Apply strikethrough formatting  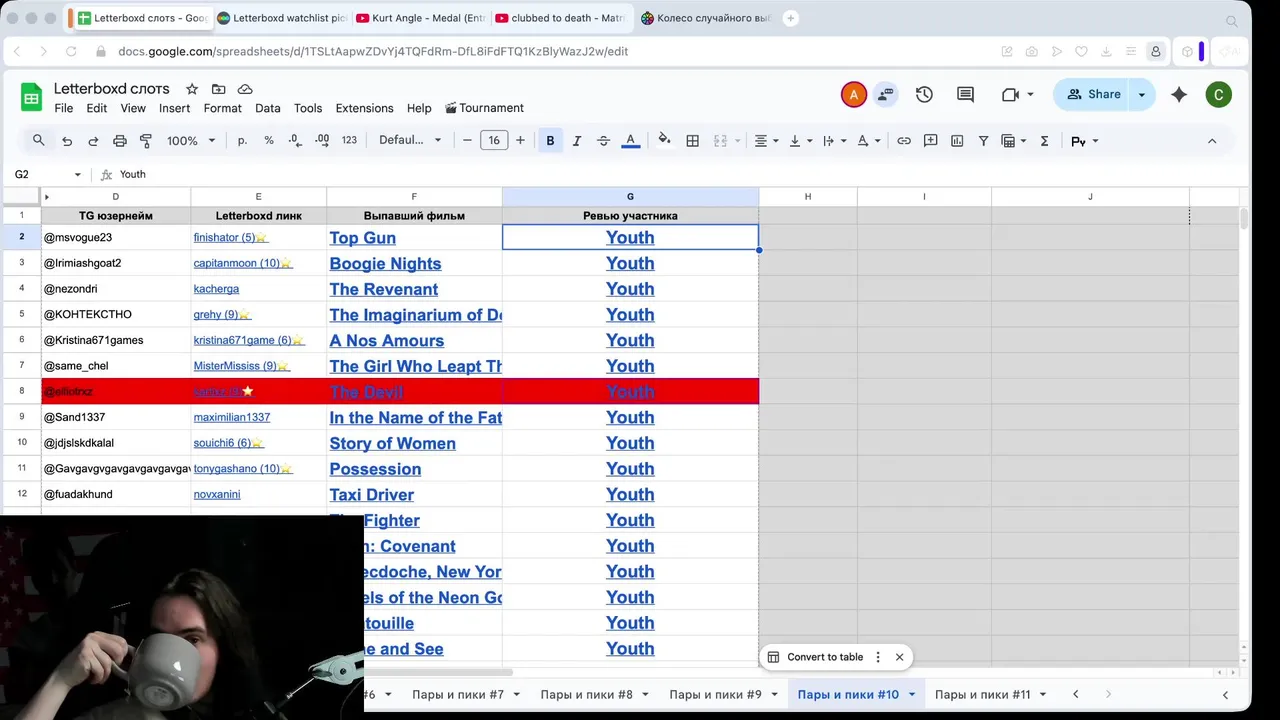(x=603, y=141)
